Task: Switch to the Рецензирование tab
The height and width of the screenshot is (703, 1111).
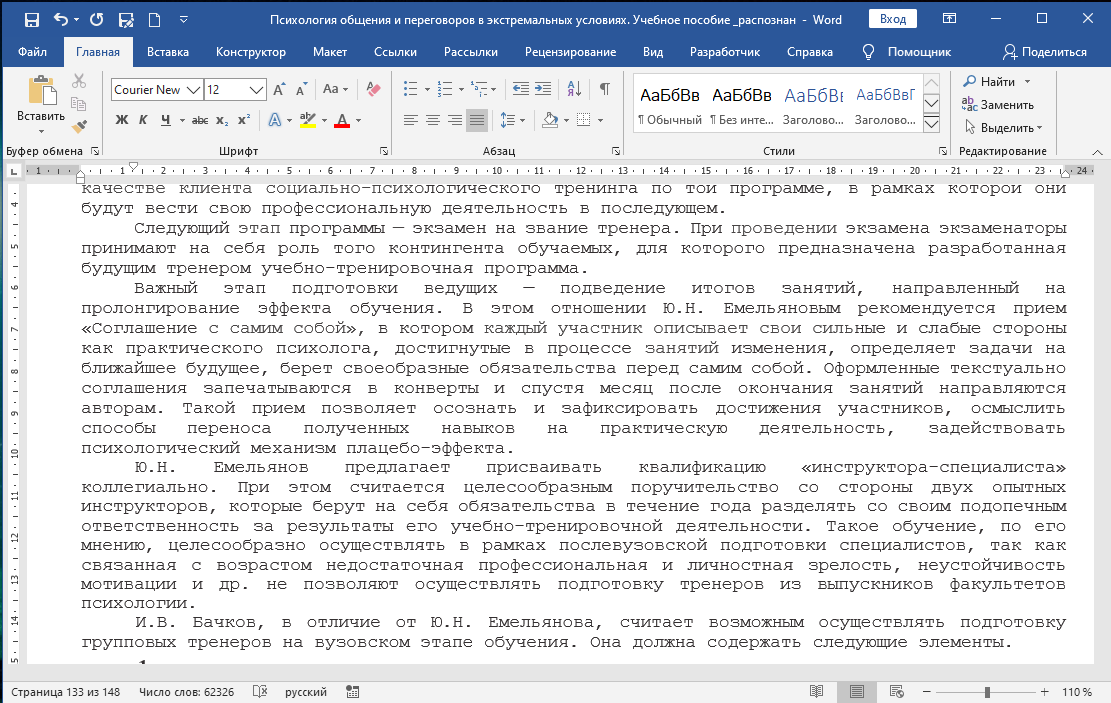Action: coord(572,52)
